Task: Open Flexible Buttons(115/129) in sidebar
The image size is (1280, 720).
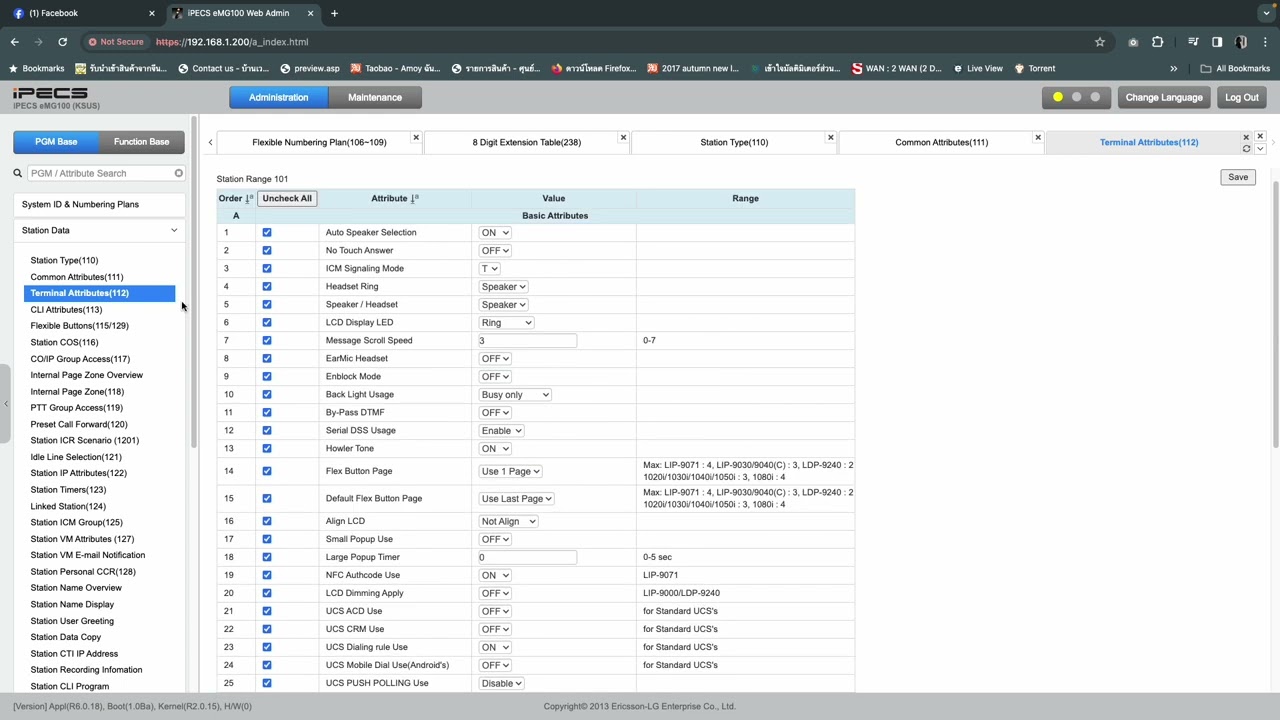Action: pos(79,326)
